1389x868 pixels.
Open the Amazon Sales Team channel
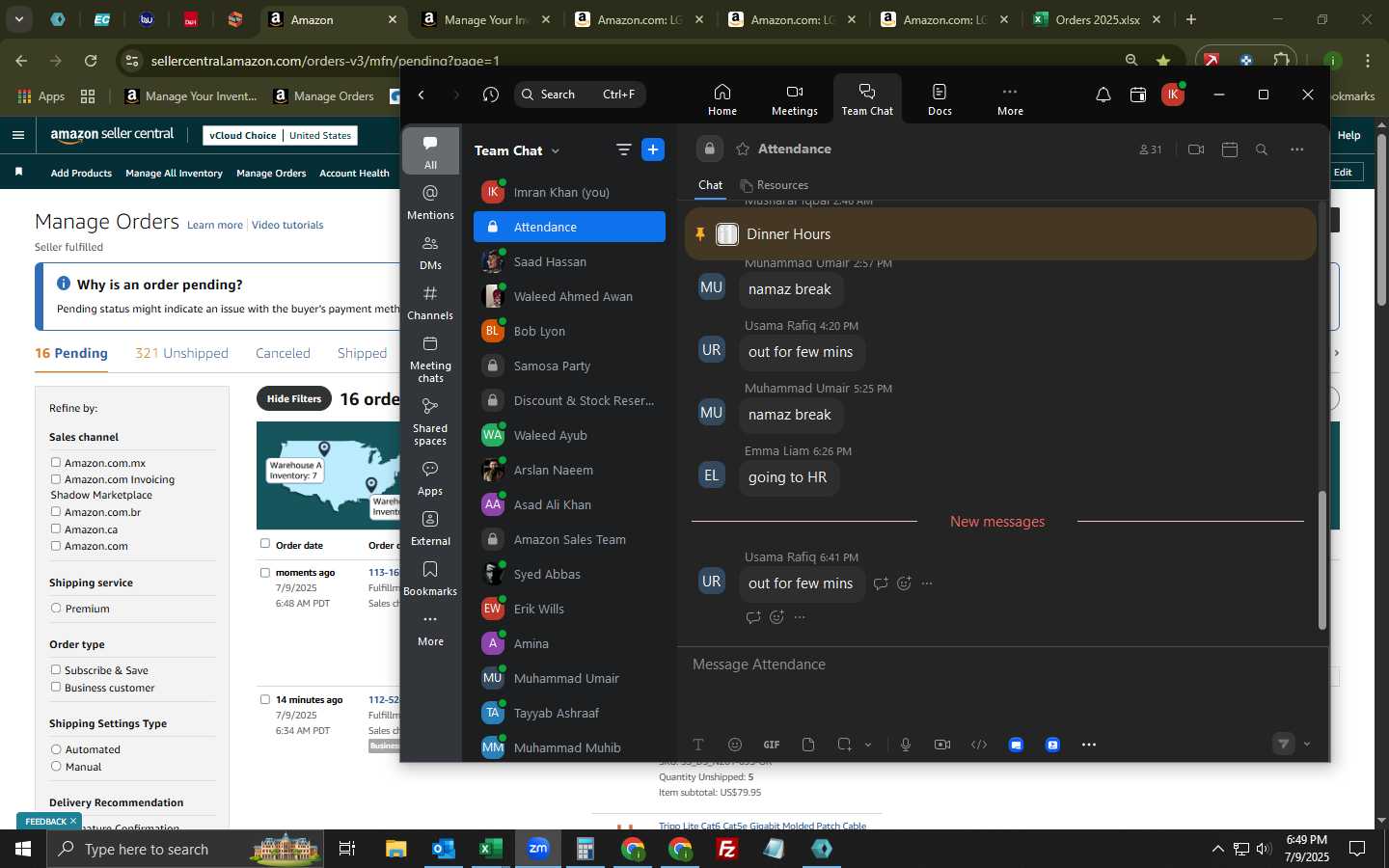pos(569,539)
